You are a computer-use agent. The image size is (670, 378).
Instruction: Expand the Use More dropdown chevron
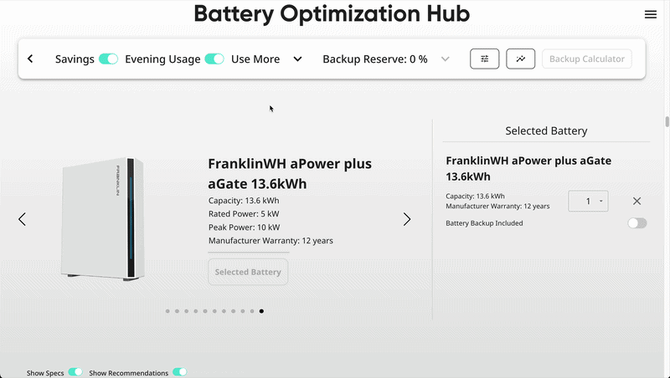pyautogui.click(x=298, y=59)
